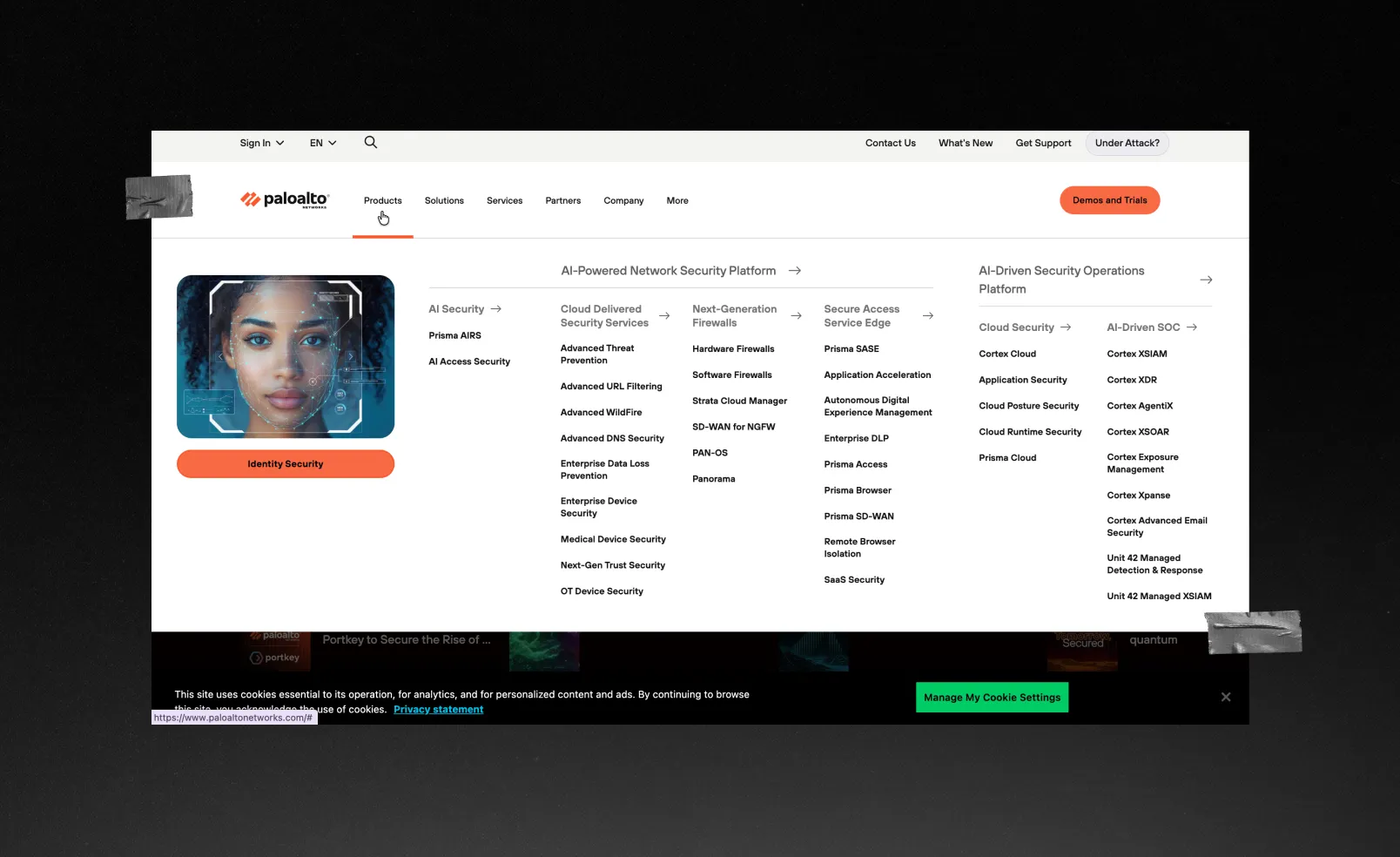1400x857 pixels.
Task: Open Enterprise DLP
Action: pos(857,439)
